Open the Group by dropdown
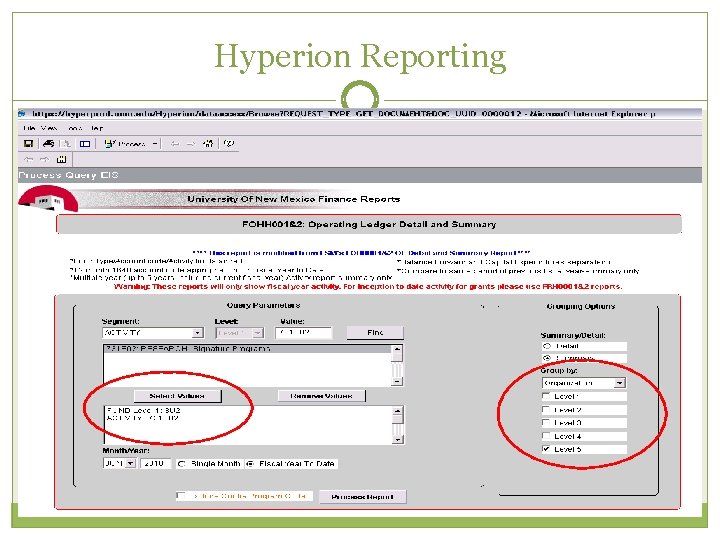This screenshot has width=720, height=540. [583, 383]
